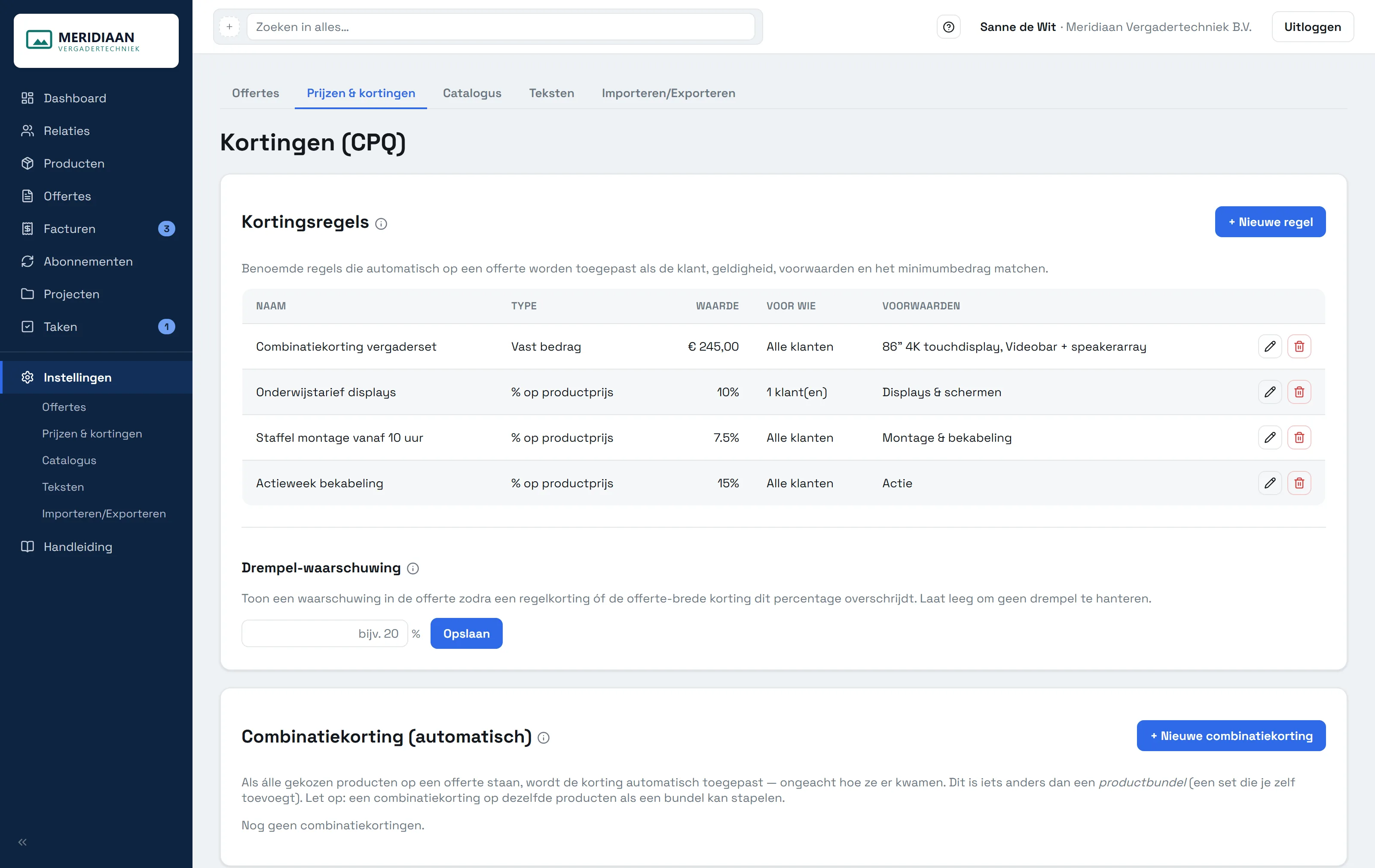
Task: Open Abonnementen in the sidebar
Action: tap(96, 261)
